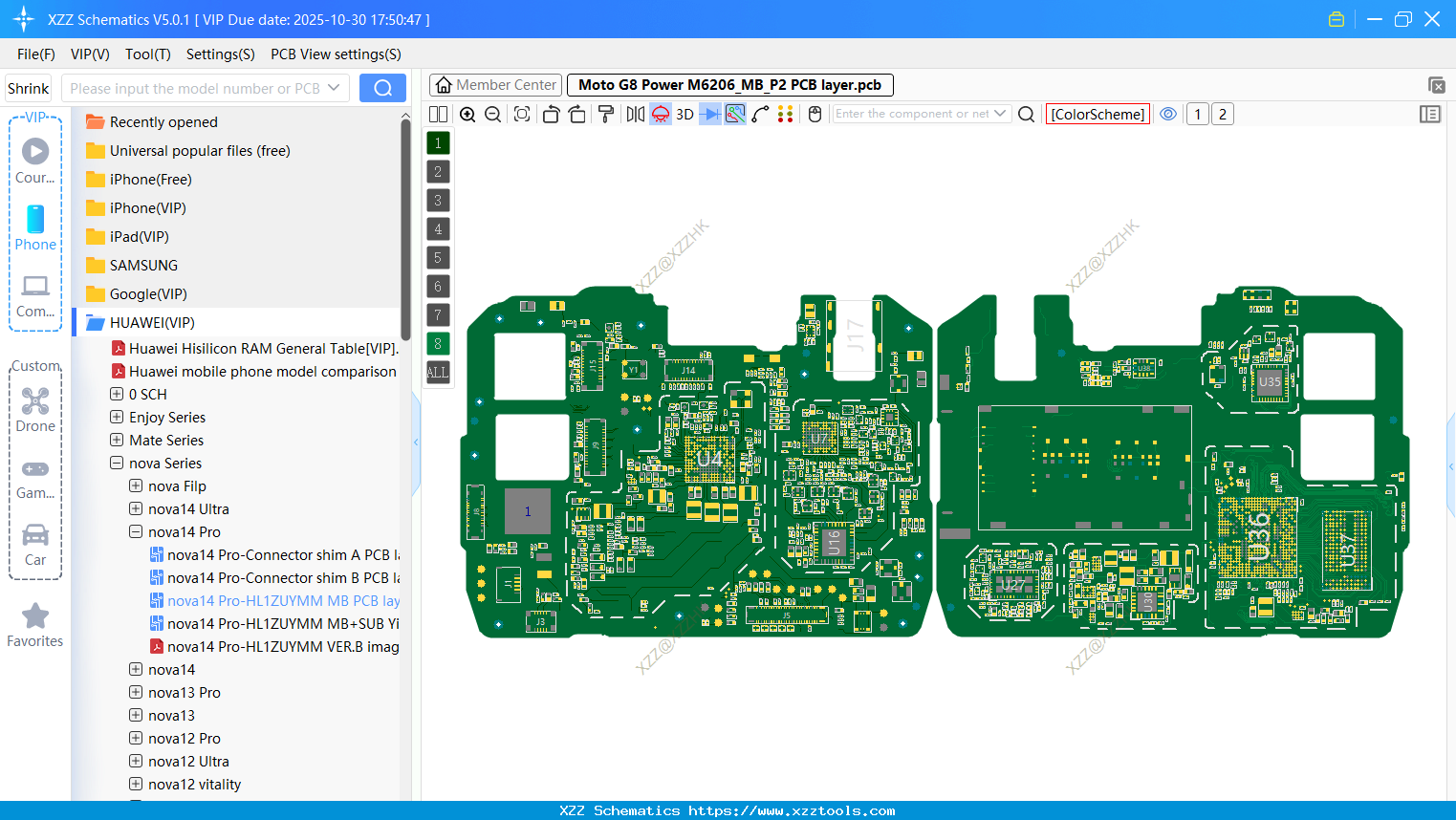Open PCB View settings(S) menu
Image resolution: width=1456 pixels, height=820 pixels.
(336, 54)
